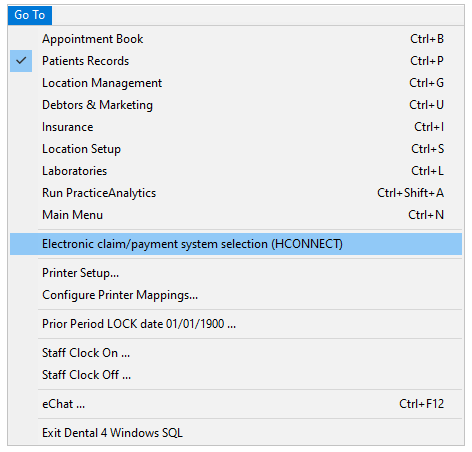Open Printer Setup dialog

pyautogui.click(x=236, y=273)
